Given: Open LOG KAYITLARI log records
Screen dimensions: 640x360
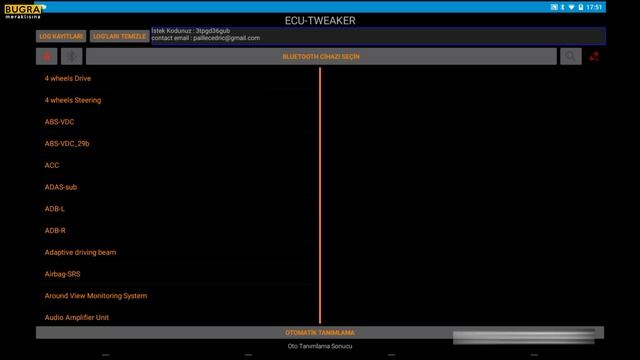Looking at the screenshot, I should click(x=61, y=36).
